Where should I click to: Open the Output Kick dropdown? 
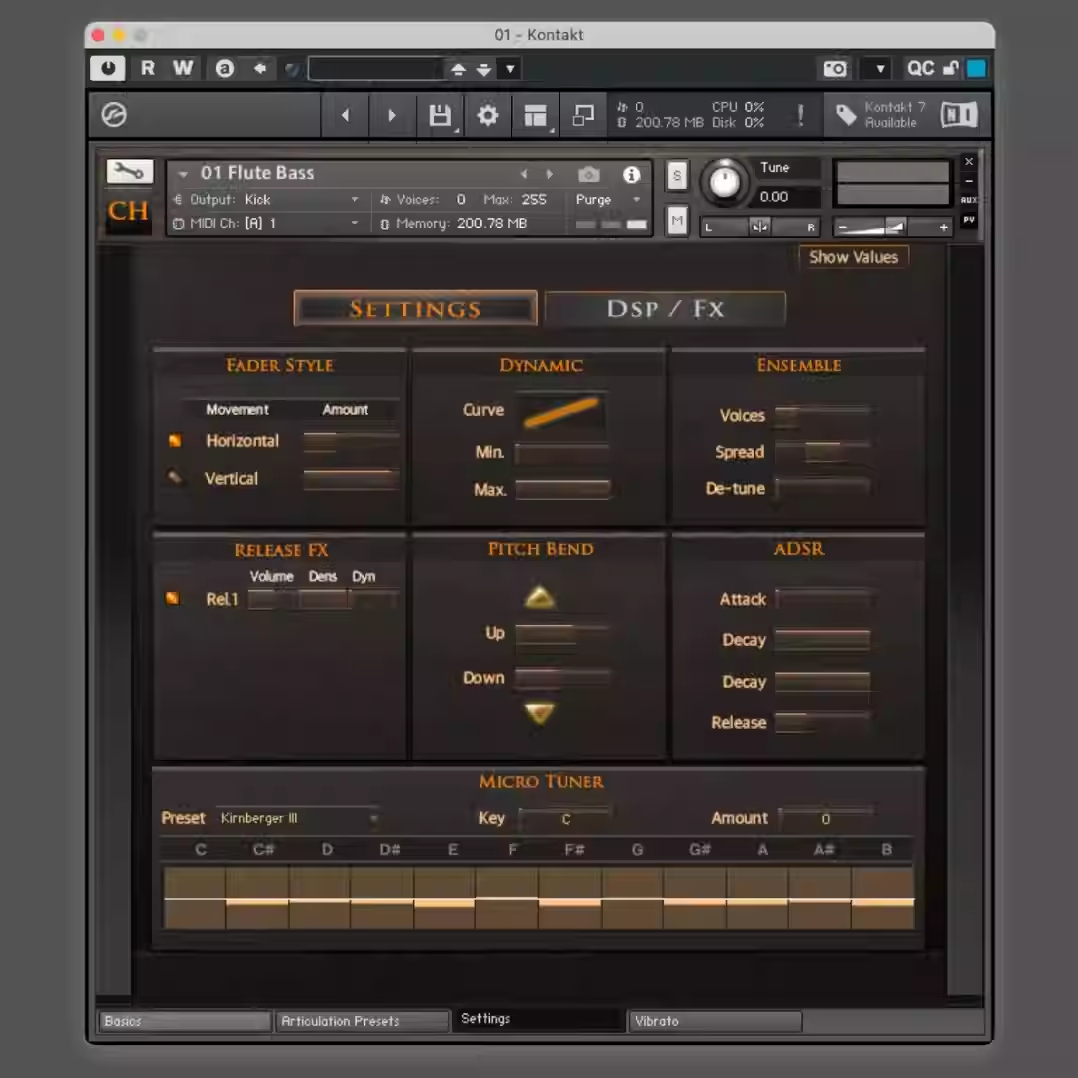(x=266, y=199)
